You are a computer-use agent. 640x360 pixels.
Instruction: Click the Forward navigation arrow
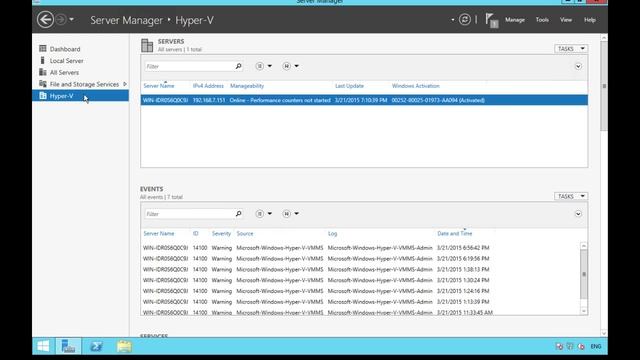point(60,20)
